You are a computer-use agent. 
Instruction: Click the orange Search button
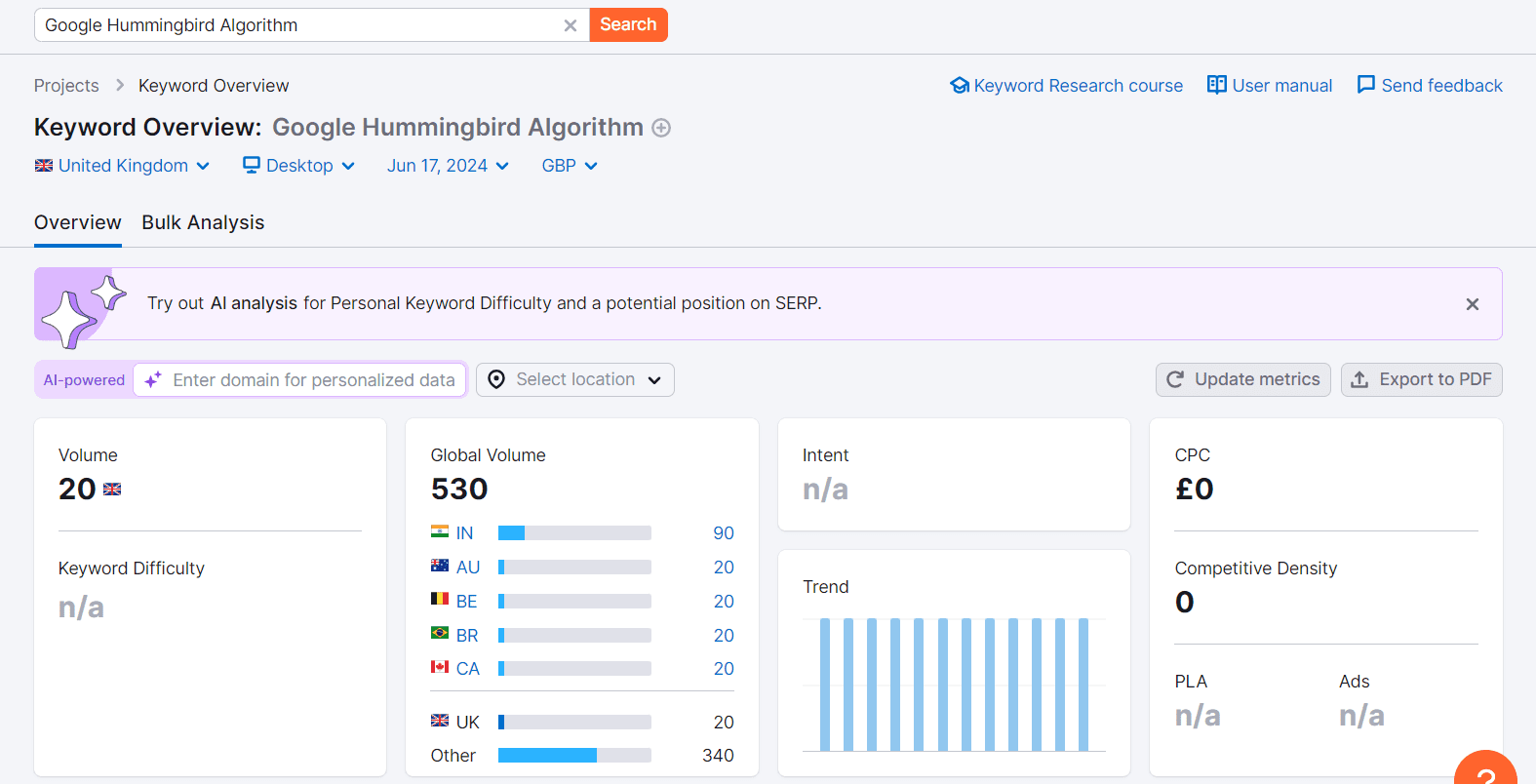[x=628, y=24]
